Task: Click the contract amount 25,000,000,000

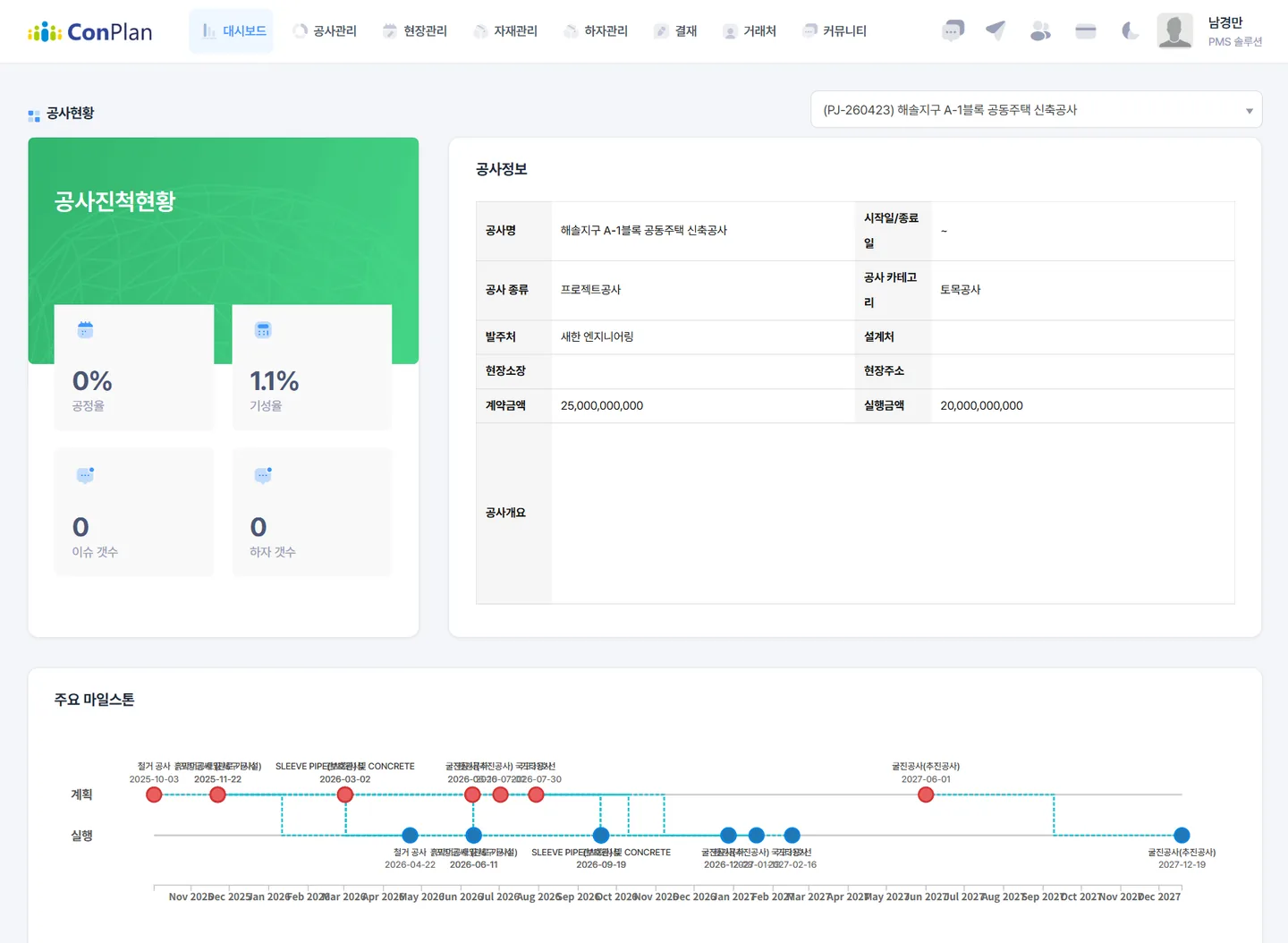Action: pyautogui.click(x=602, y=406)
